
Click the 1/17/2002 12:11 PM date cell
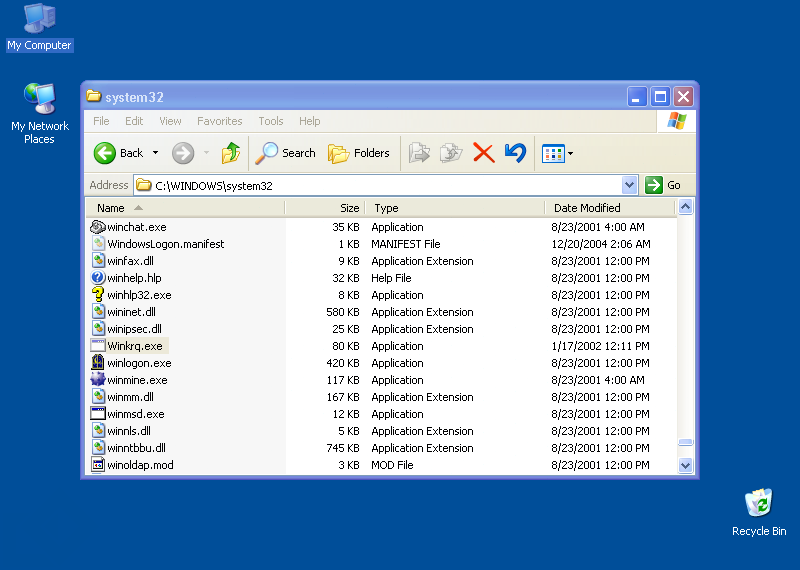coord(600,346)
